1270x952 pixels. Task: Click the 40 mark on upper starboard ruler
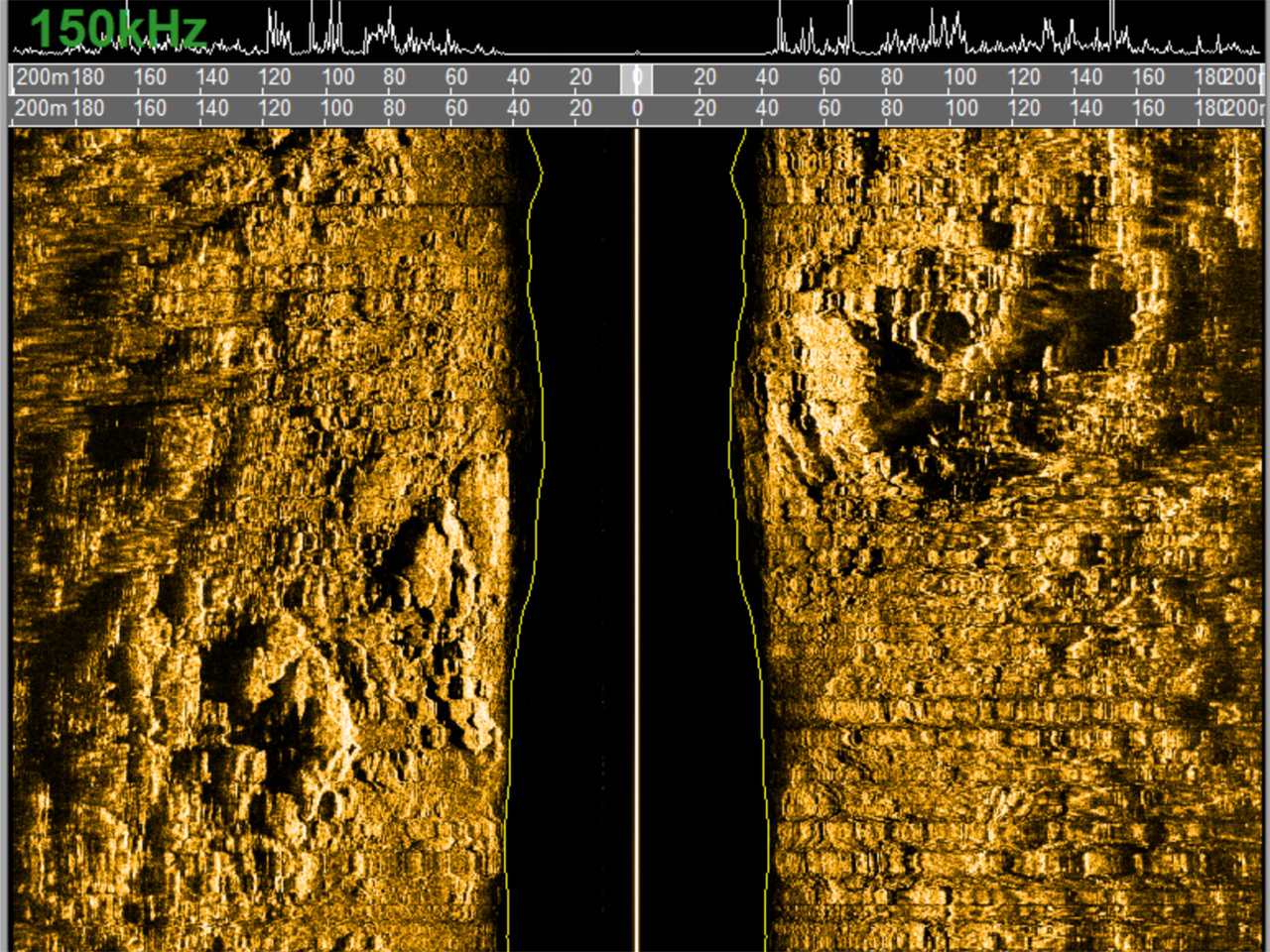tap(767, 77)
